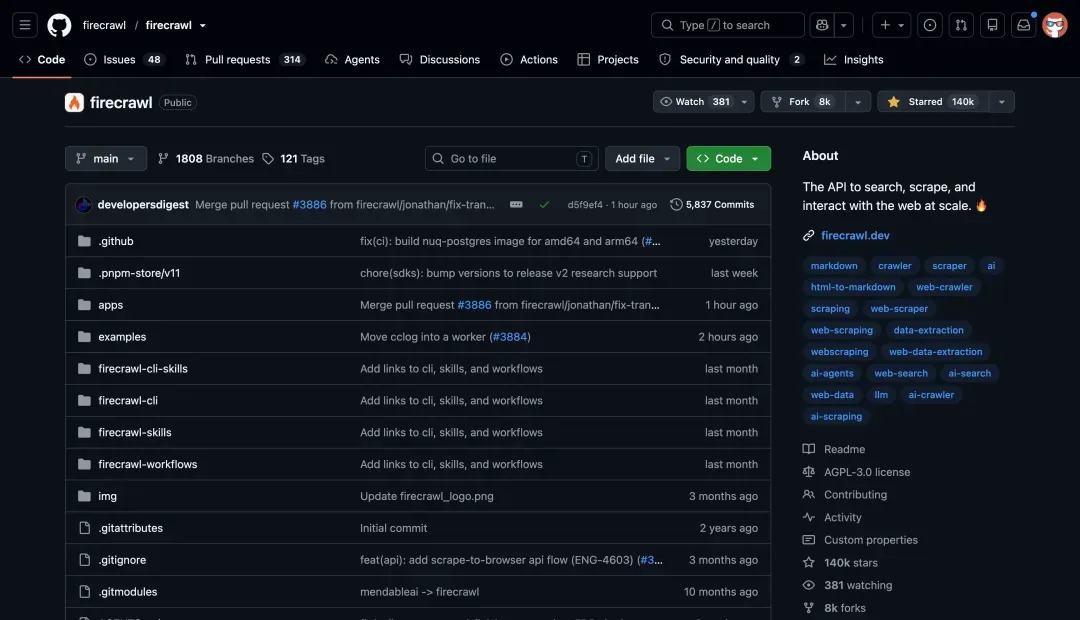Click the llm topic tag

[881, 395]
